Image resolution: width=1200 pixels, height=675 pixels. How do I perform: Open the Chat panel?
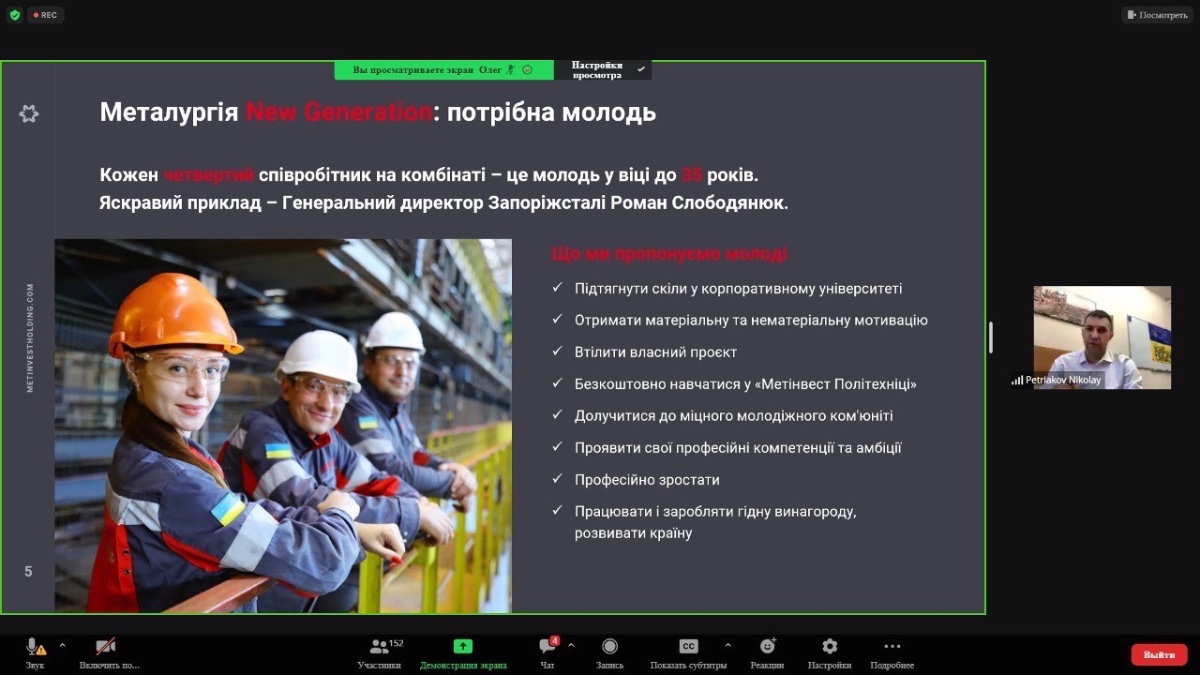pyautogui.click(x=547, y=647)
